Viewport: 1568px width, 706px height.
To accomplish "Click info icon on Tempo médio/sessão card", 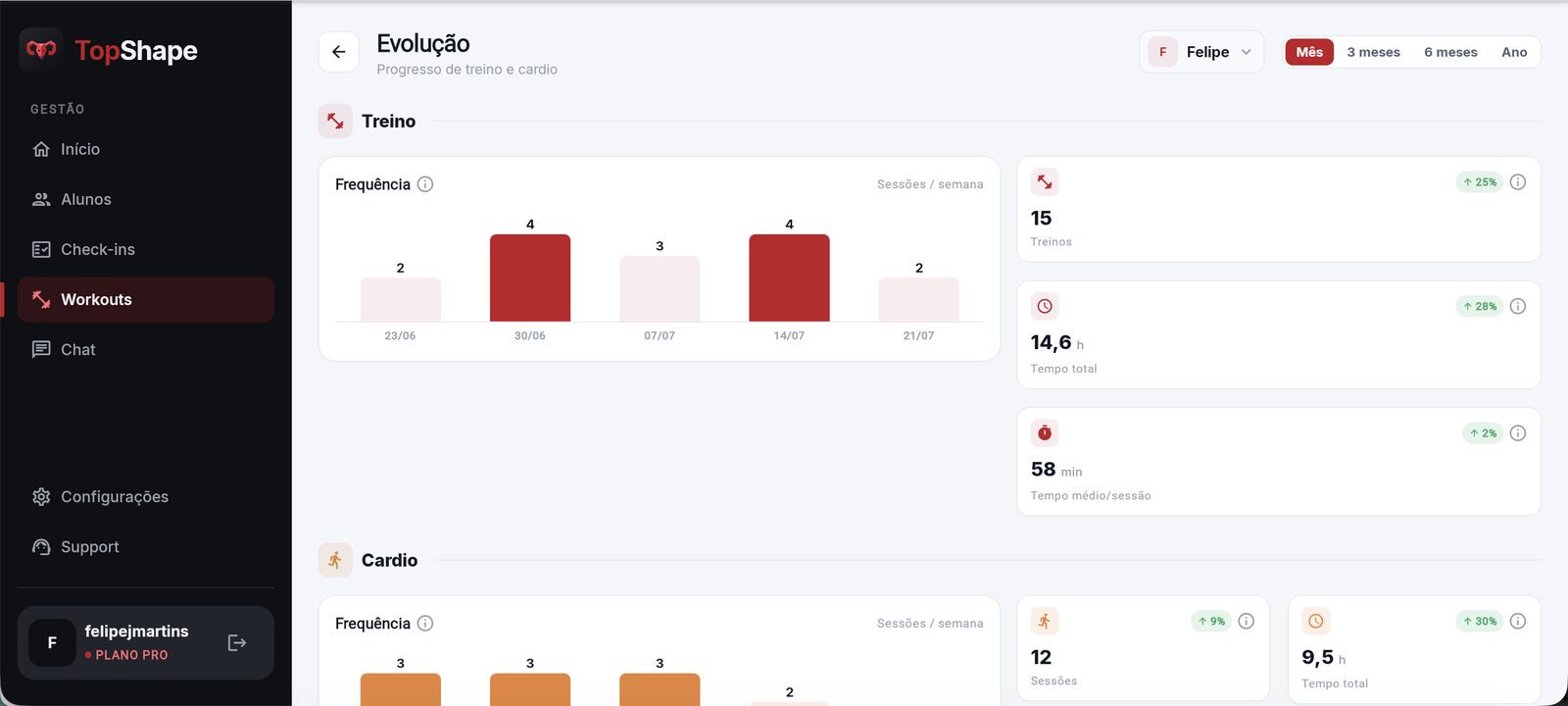I will (x=1518, y=433).
